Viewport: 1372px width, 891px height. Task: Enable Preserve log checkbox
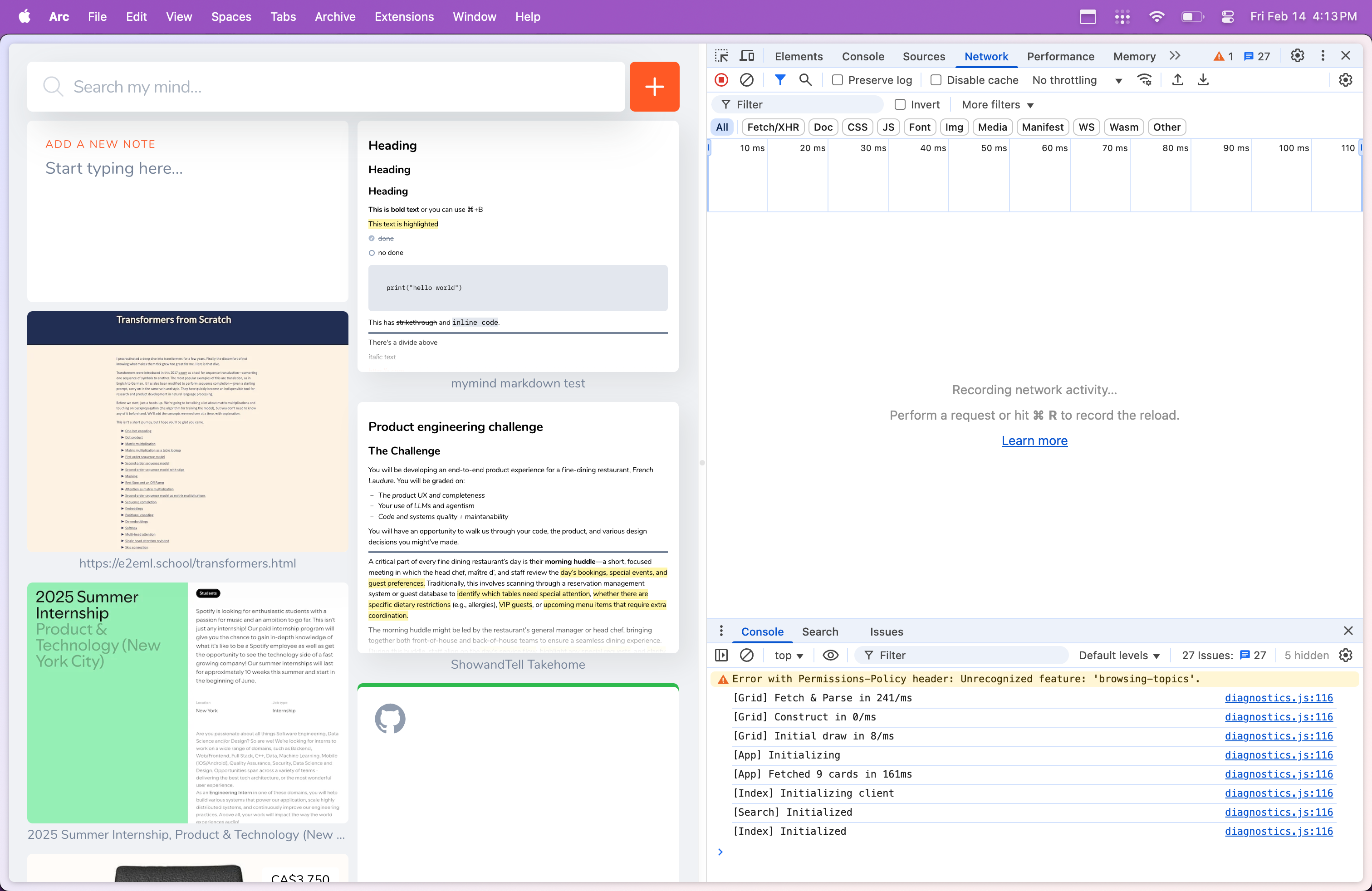pos(837,80)
